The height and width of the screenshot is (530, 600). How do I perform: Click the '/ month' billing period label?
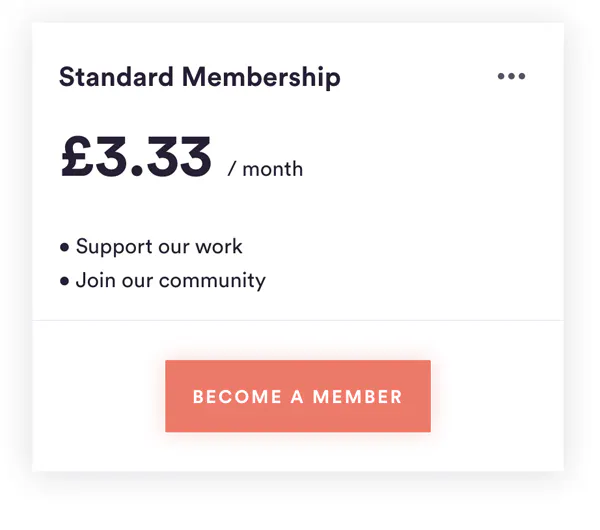[265, 169]
